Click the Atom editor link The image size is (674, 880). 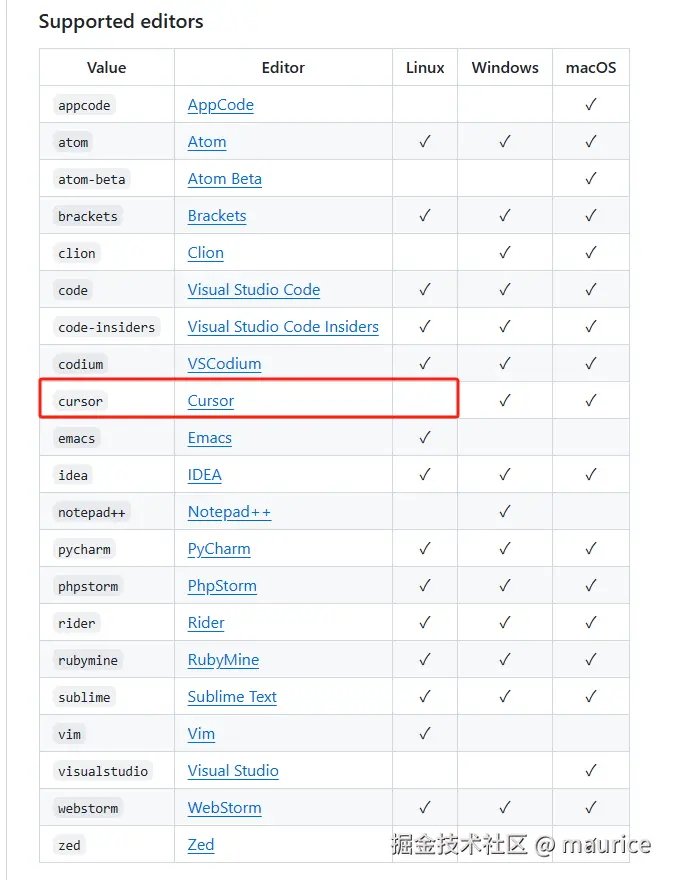click(207, 142)
